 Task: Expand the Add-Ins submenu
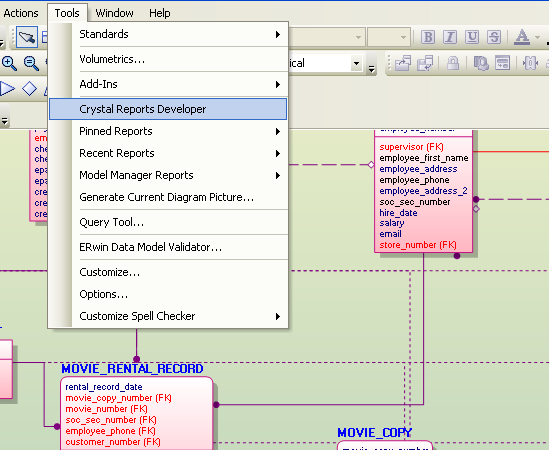pos(168,84)
